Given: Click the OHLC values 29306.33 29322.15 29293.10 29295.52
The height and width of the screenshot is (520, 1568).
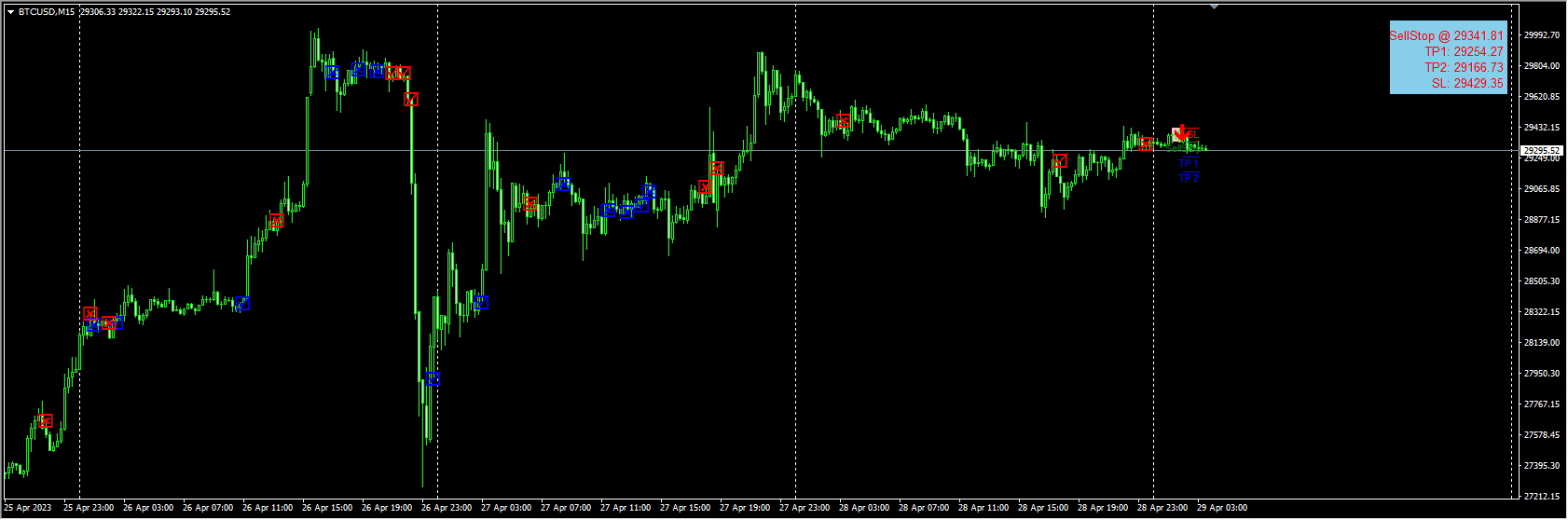Looking at the screenshot, I should [155, 12].
